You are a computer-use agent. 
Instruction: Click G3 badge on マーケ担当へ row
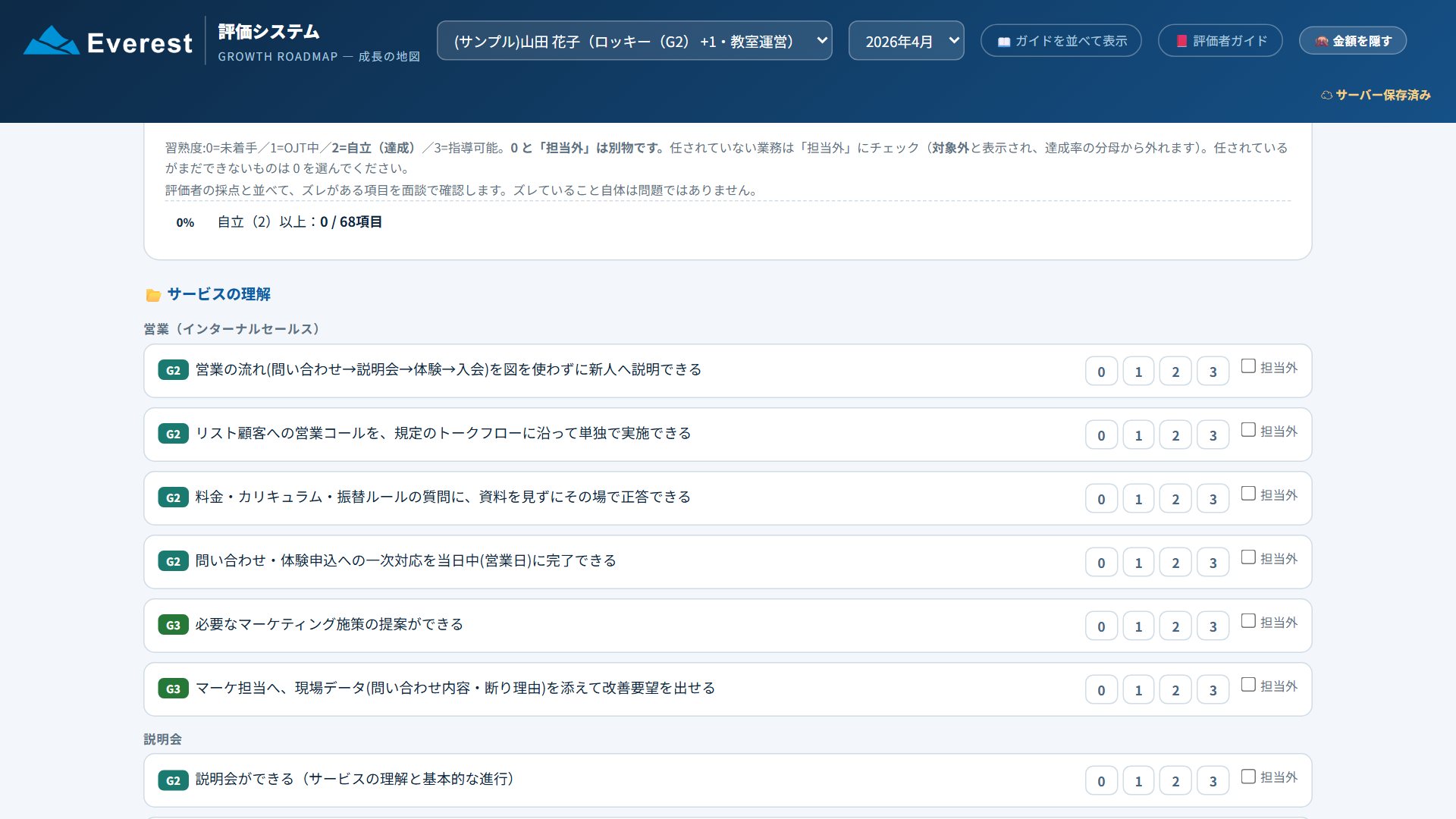tap(173, 689)
